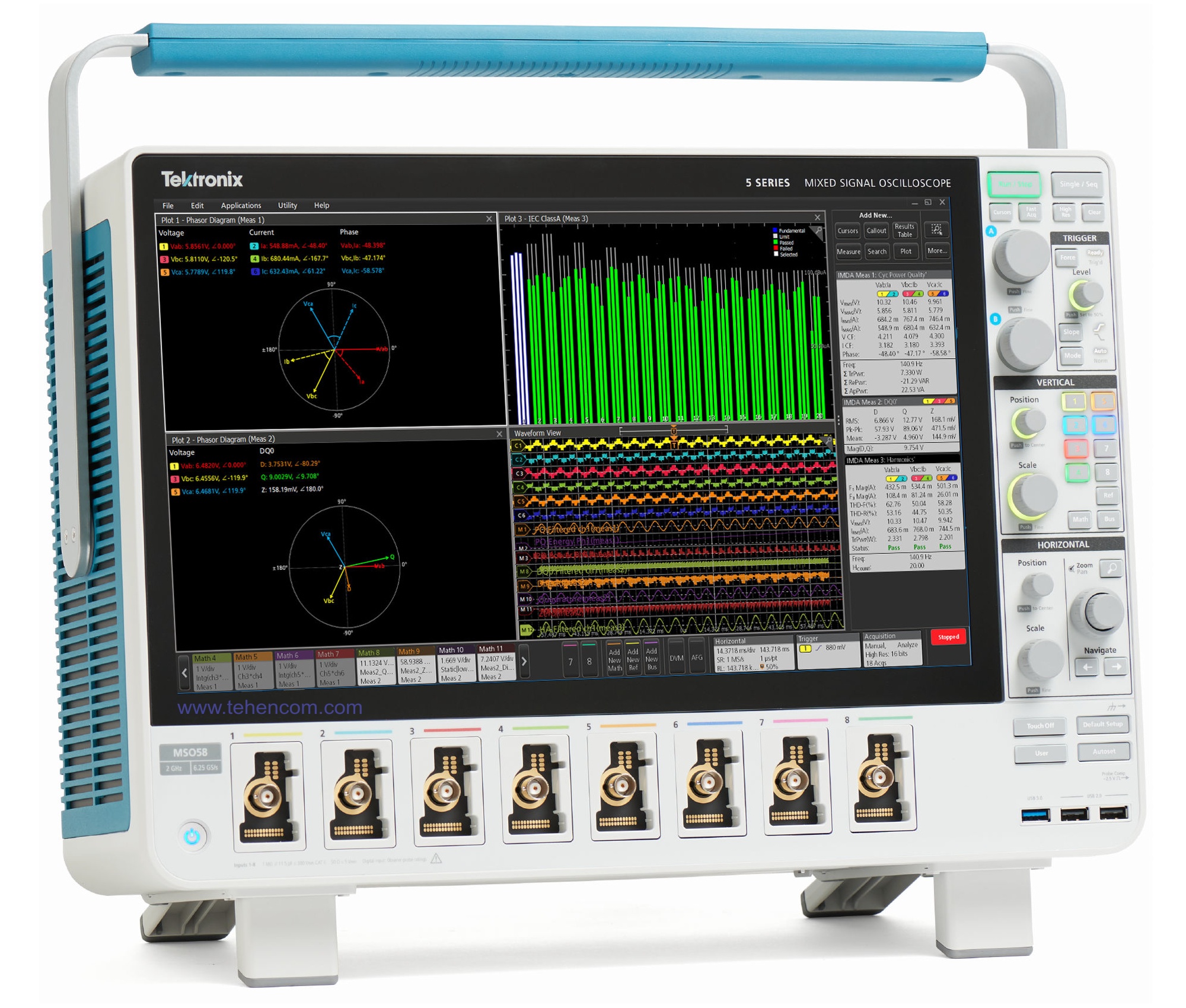
Task: Turn on on-screen channel 7 button
Action: 570,660
